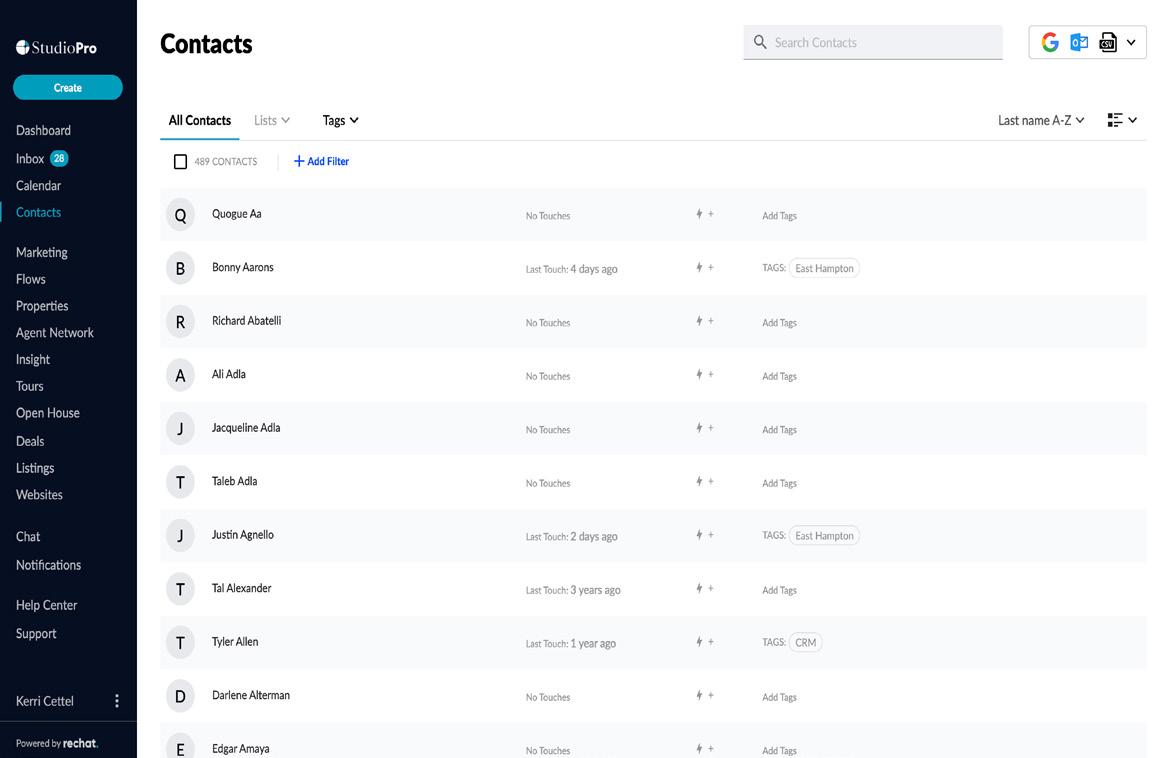Check the select-all contacts checkbox
This screenshot has height=758, width=1167.
180,162
